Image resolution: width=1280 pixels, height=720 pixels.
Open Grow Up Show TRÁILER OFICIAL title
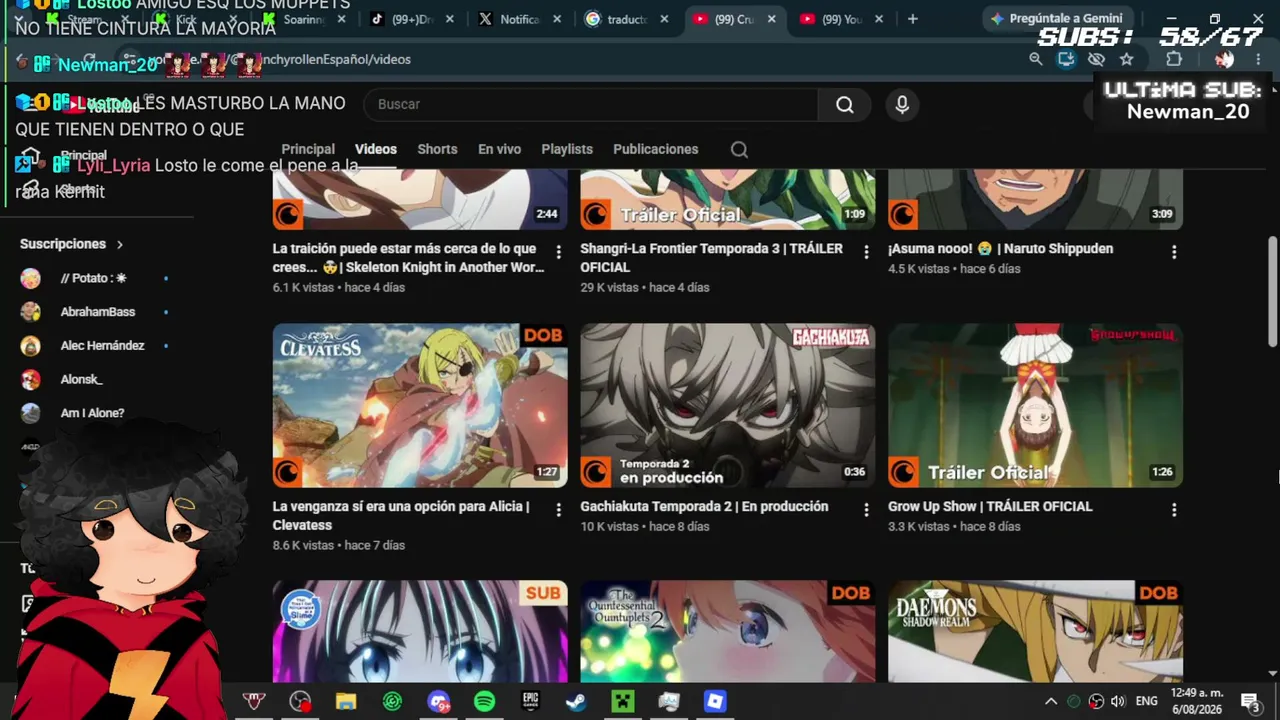pos(990,507)
